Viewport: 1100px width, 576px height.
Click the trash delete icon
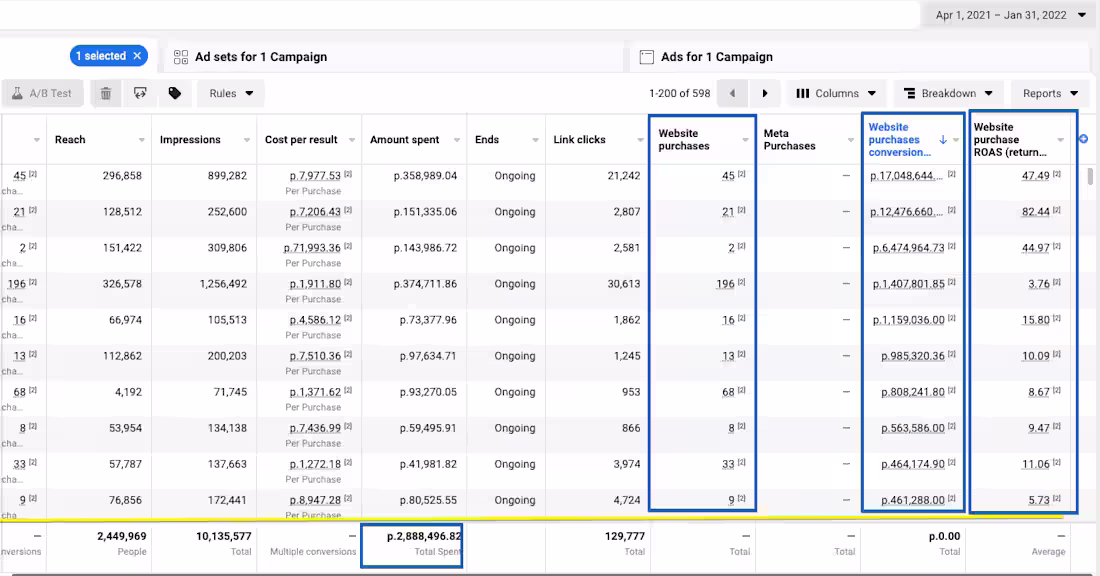point(106,93)
